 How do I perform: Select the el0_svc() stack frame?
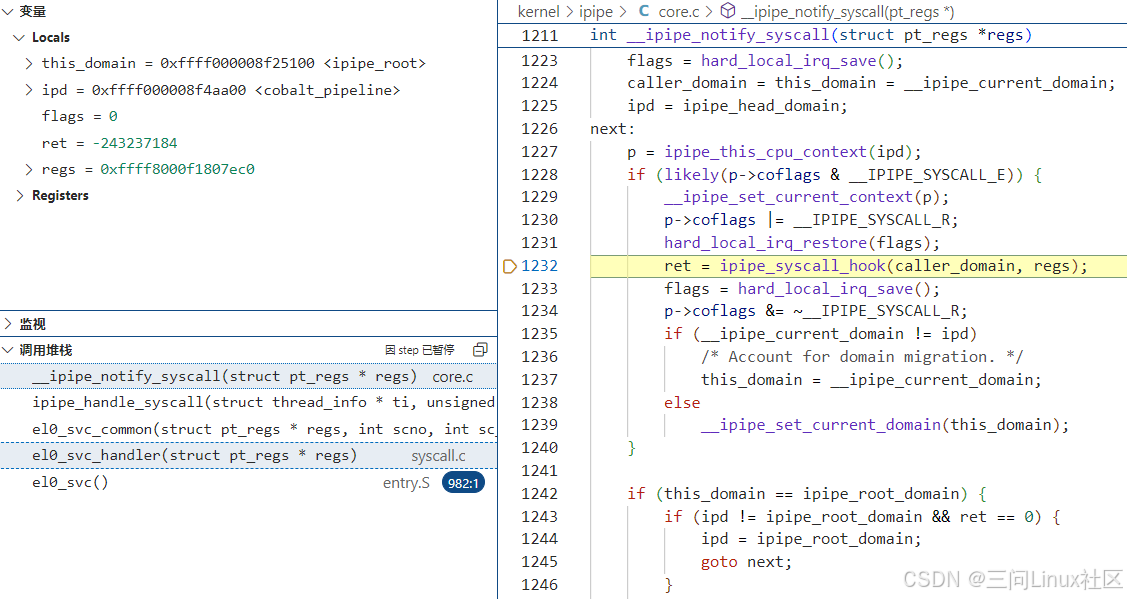(248, 483)
